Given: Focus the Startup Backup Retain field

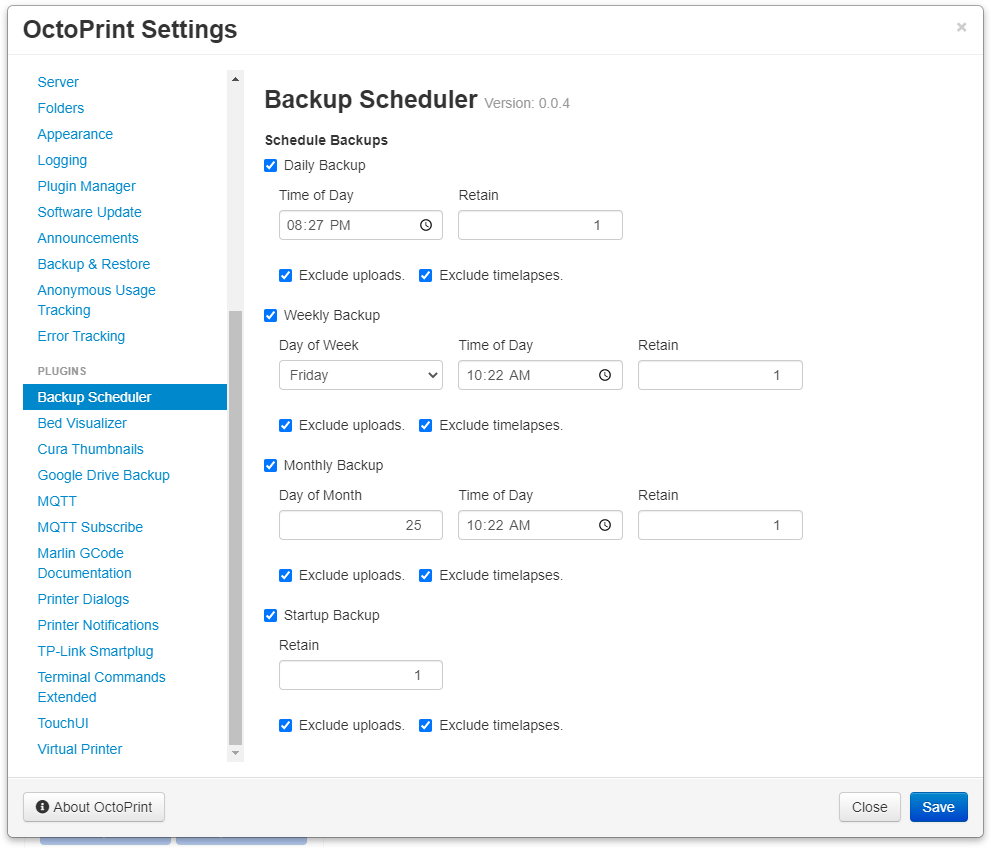Looking at the screenshot, I should click(x=361, y=675).
